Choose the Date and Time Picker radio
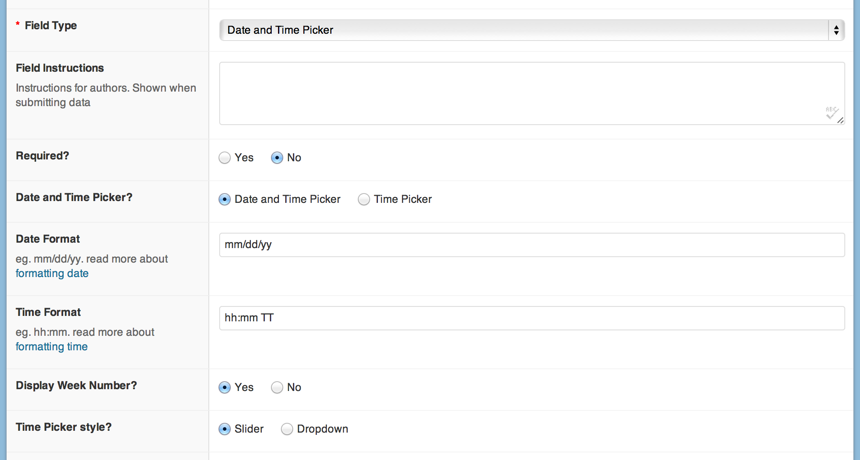Screen dimensions: 860x460 point(225,200)
